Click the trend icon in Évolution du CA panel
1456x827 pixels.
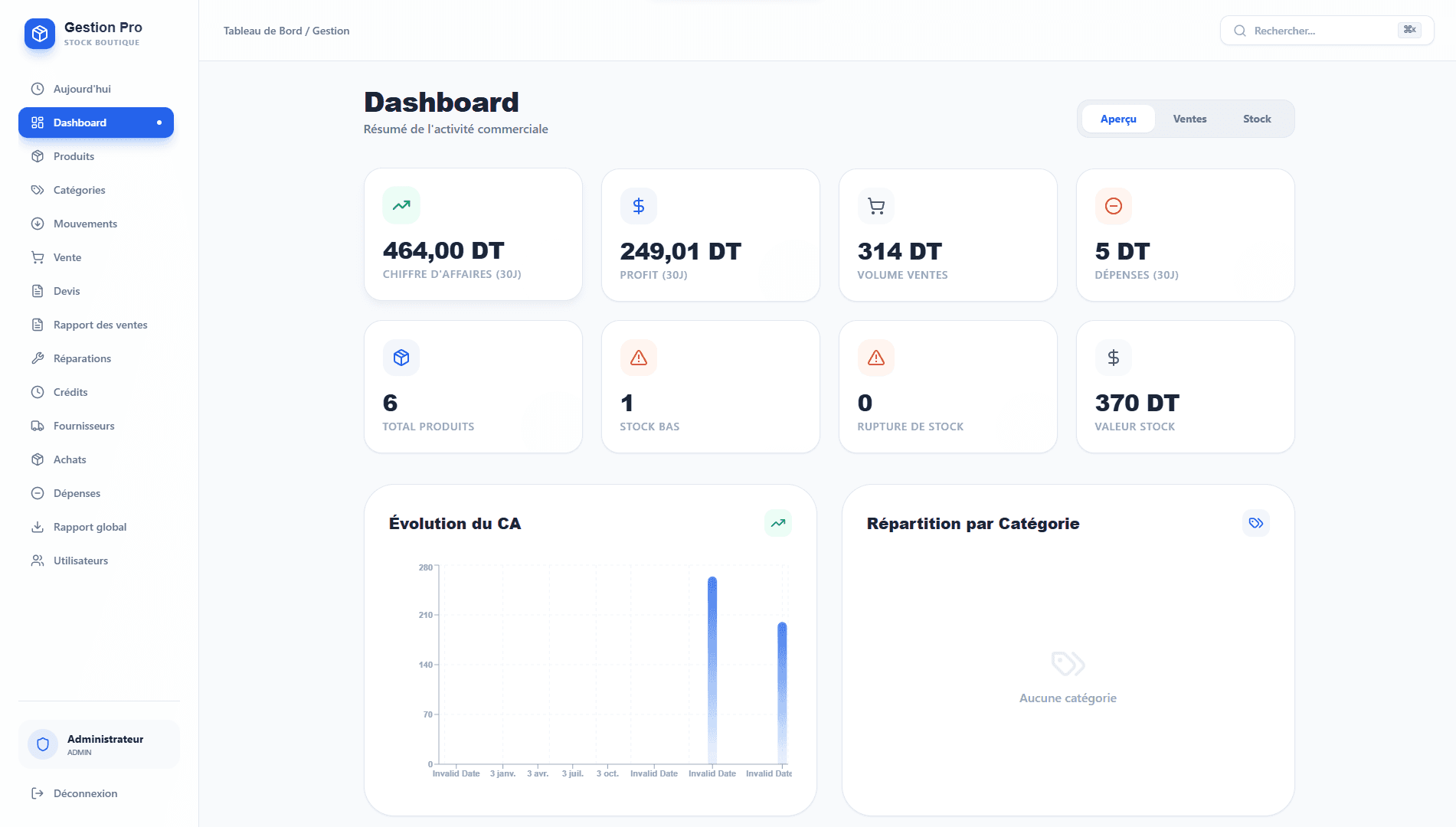[x=778, y=523]
